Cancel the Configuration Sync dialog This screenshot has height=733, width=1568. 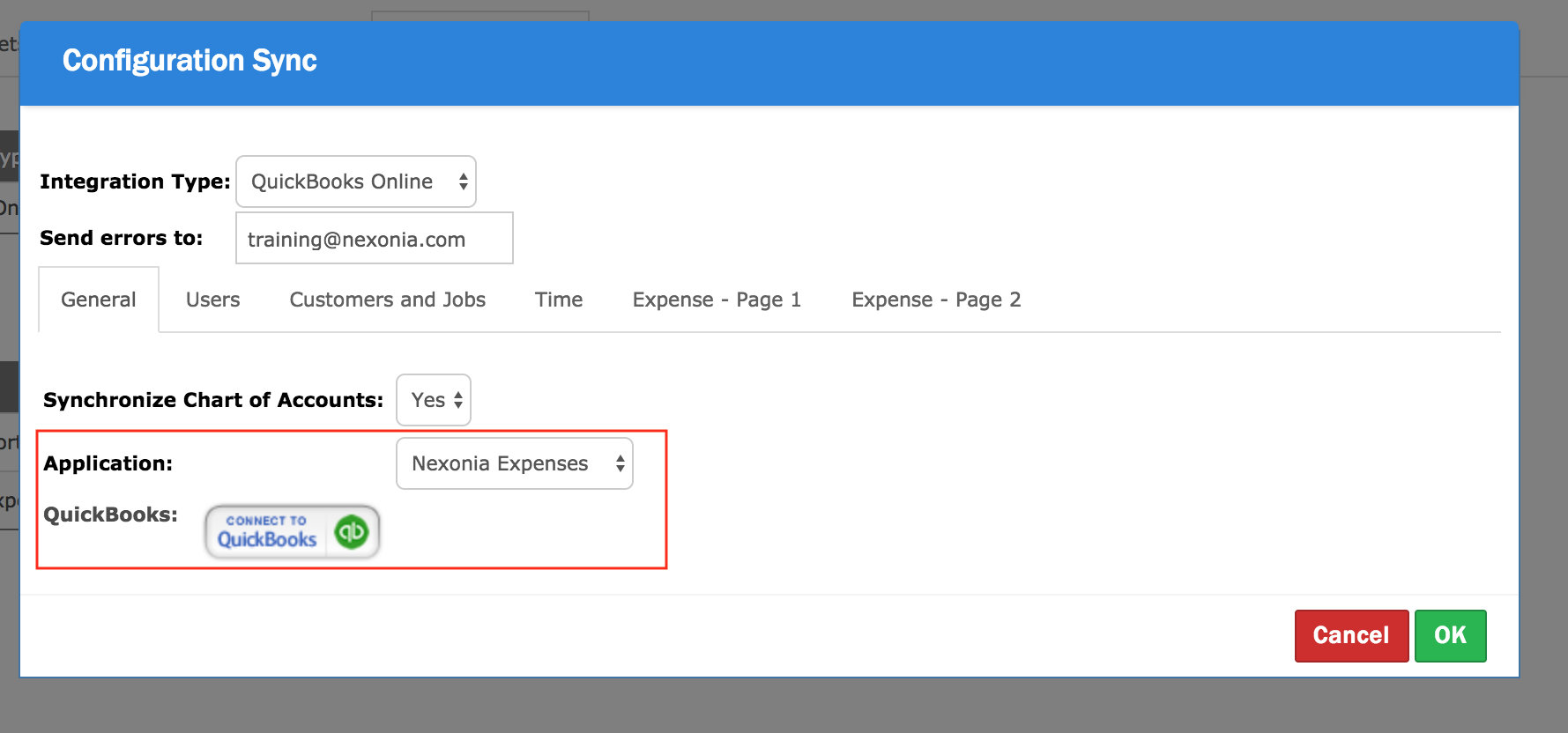(1351, 635)
